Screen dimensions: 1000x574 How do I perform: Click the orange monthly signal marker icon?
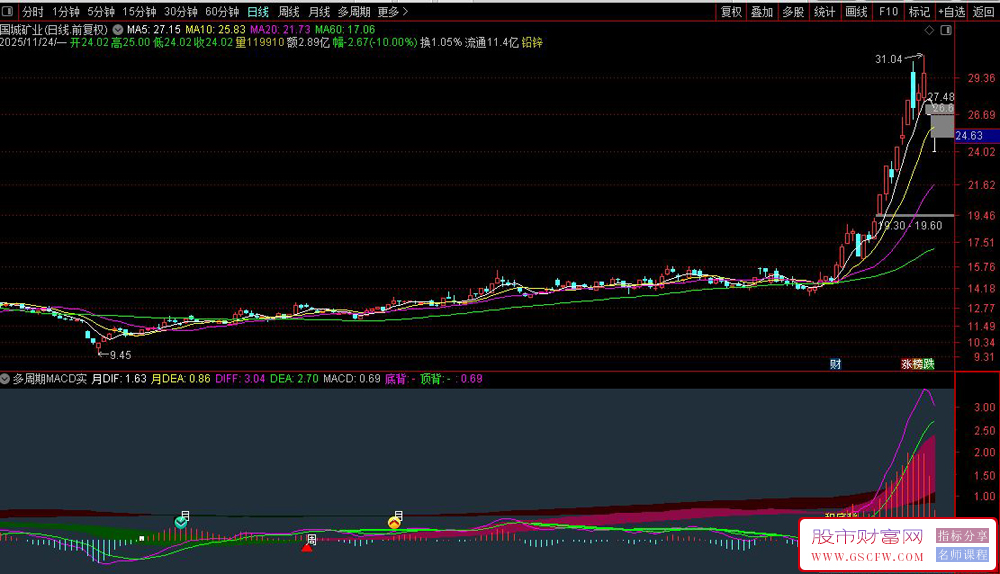click(x=395, y=522)
